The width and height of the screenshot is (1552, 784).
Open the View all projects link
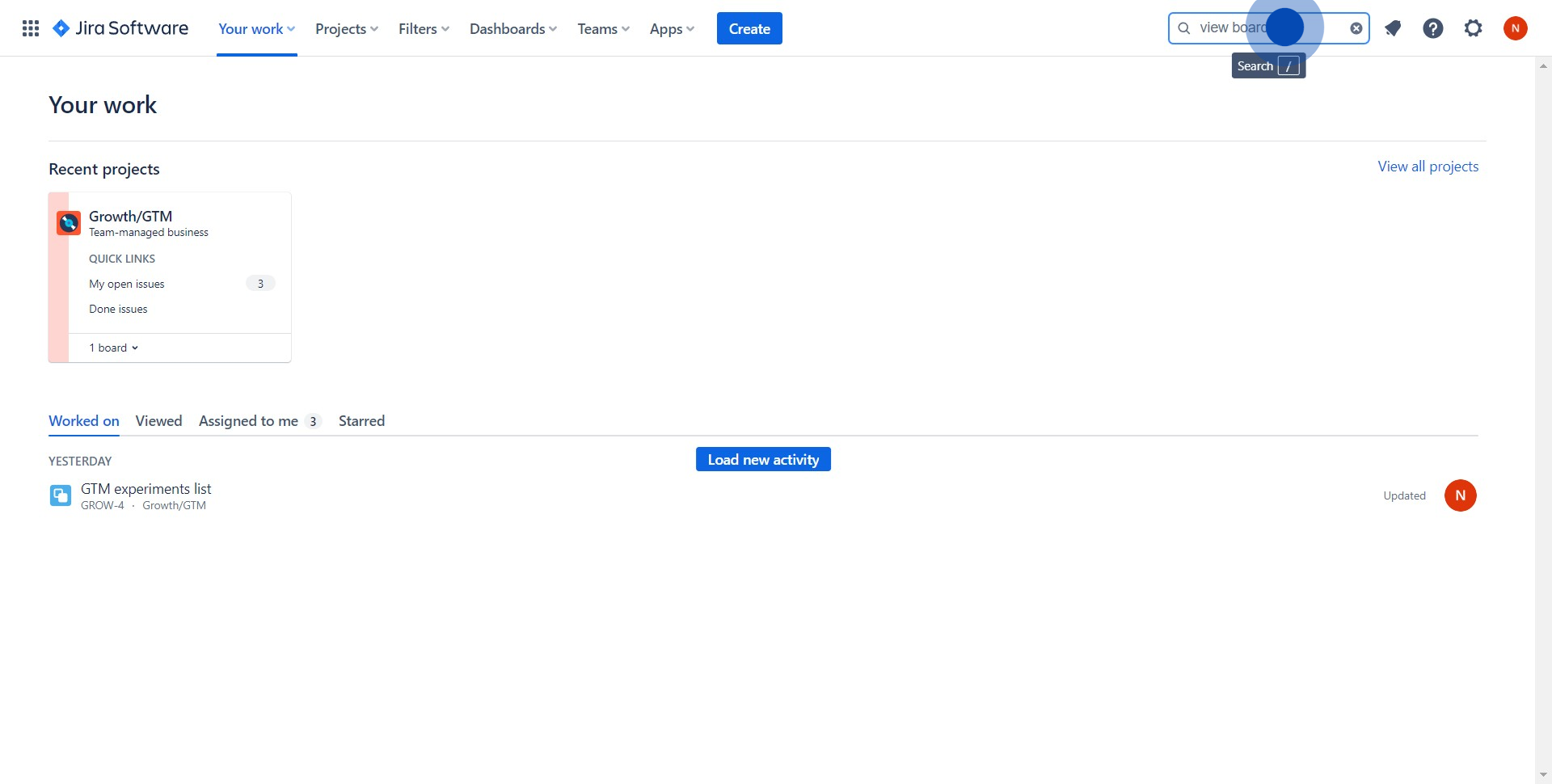pos(1428,166)
